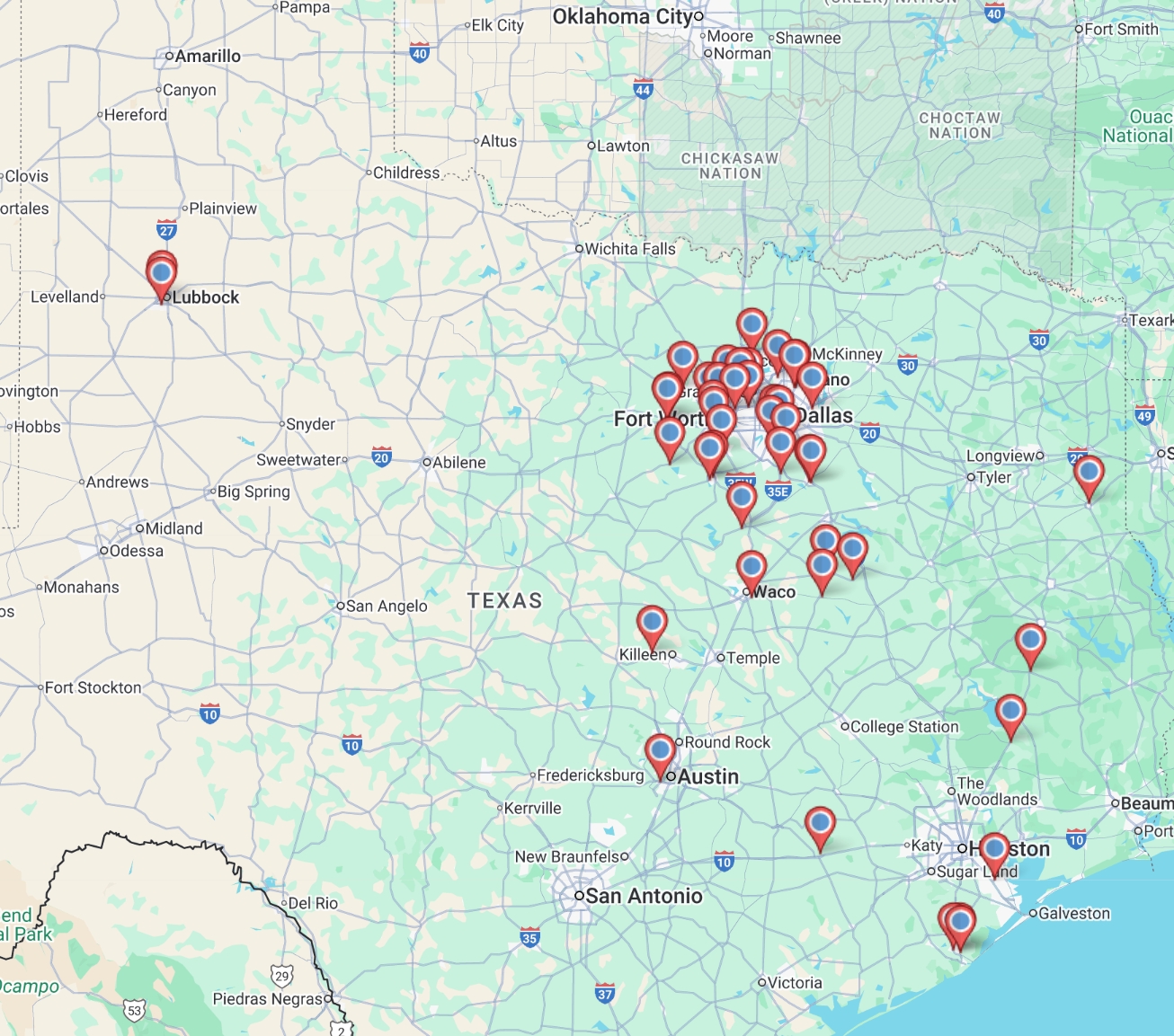This screenshot has width=1174, height=1036.
Task: Click the Interstate 44 shield near Lawton
Action: pos(643,88)
